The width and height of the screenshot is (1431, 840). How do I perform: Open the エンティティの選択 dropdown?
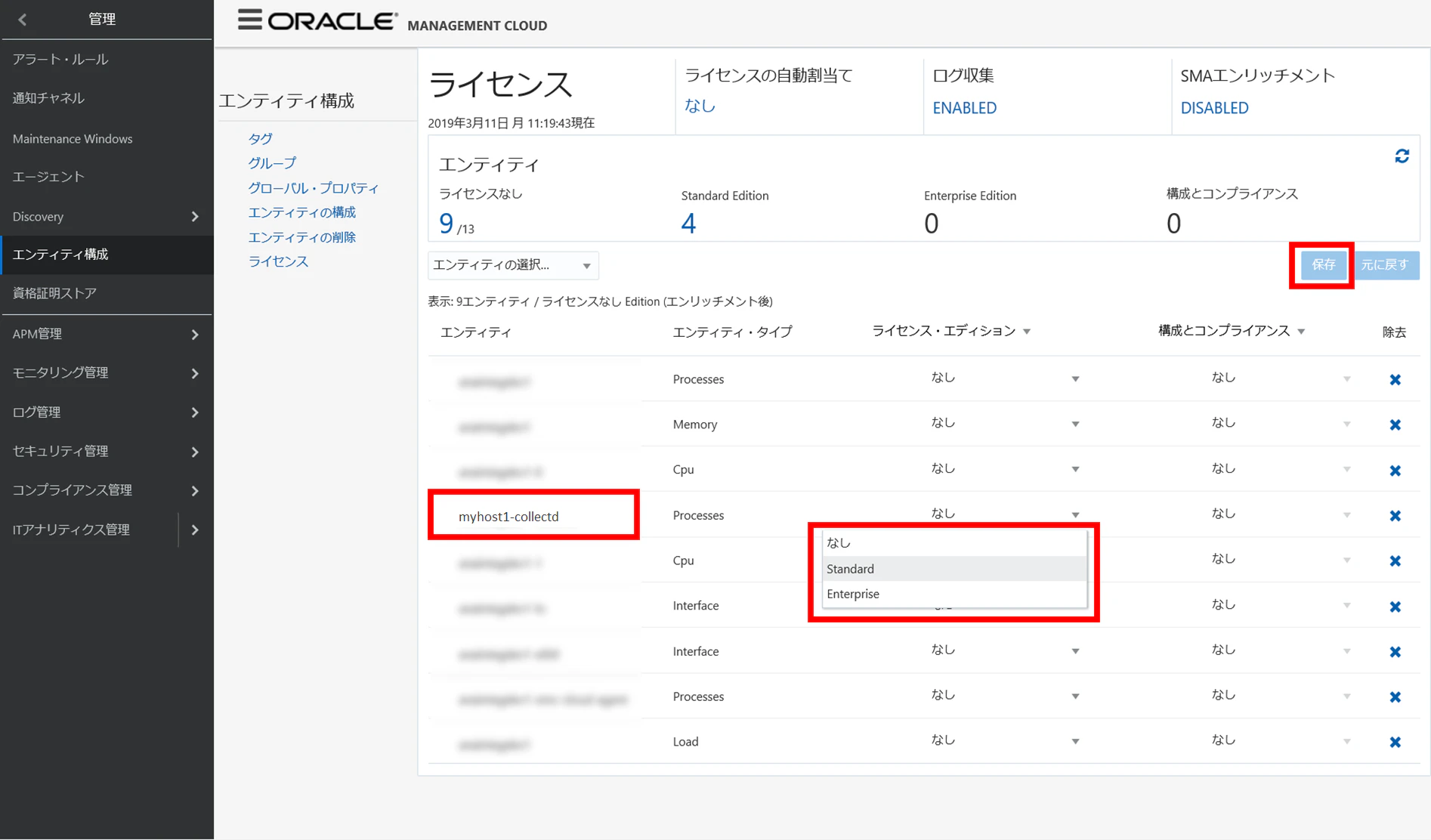point(513,265)
